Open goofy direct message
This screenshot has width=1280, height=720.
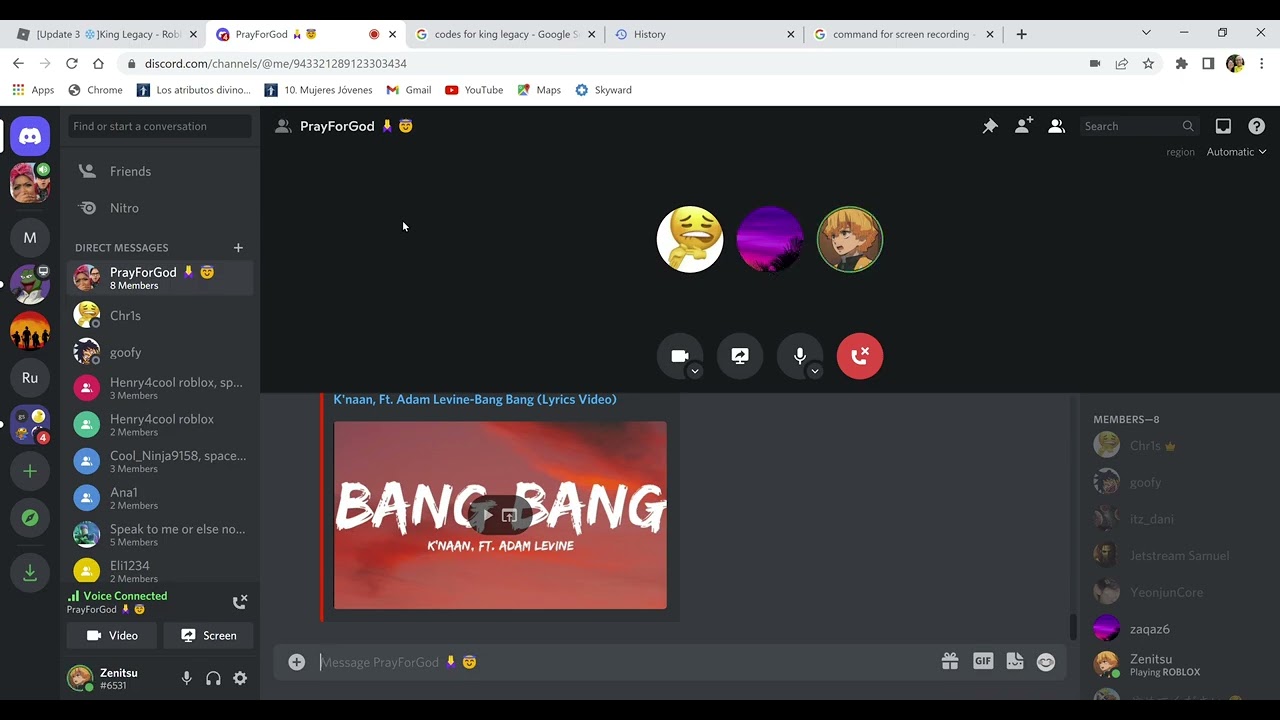tap(160, 352)
